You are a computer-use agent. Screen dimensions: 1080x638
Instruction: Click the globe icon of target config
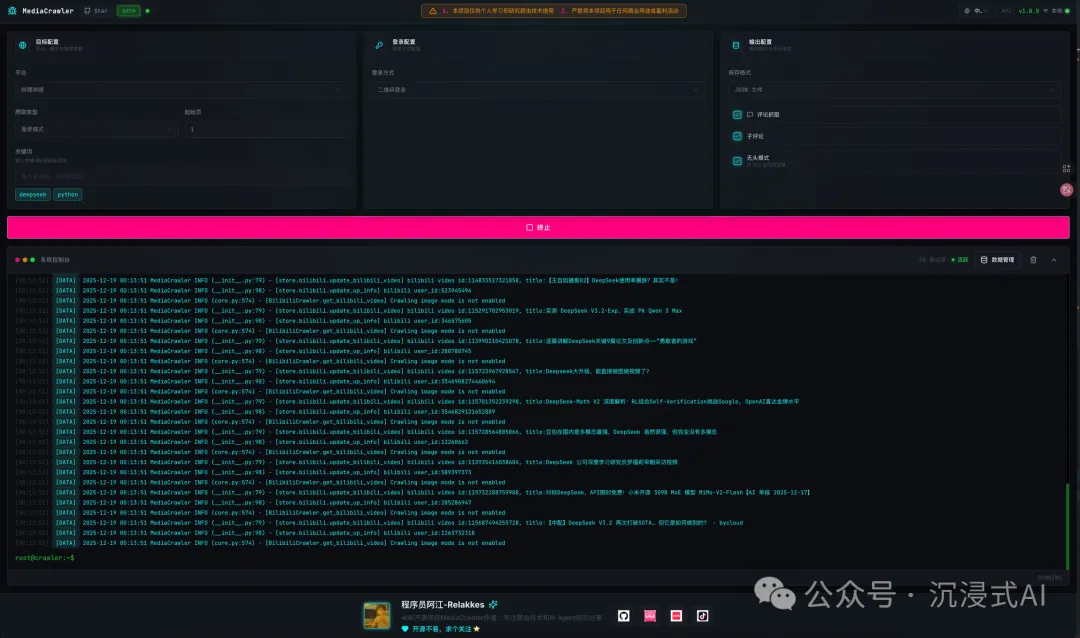(23, 45)
